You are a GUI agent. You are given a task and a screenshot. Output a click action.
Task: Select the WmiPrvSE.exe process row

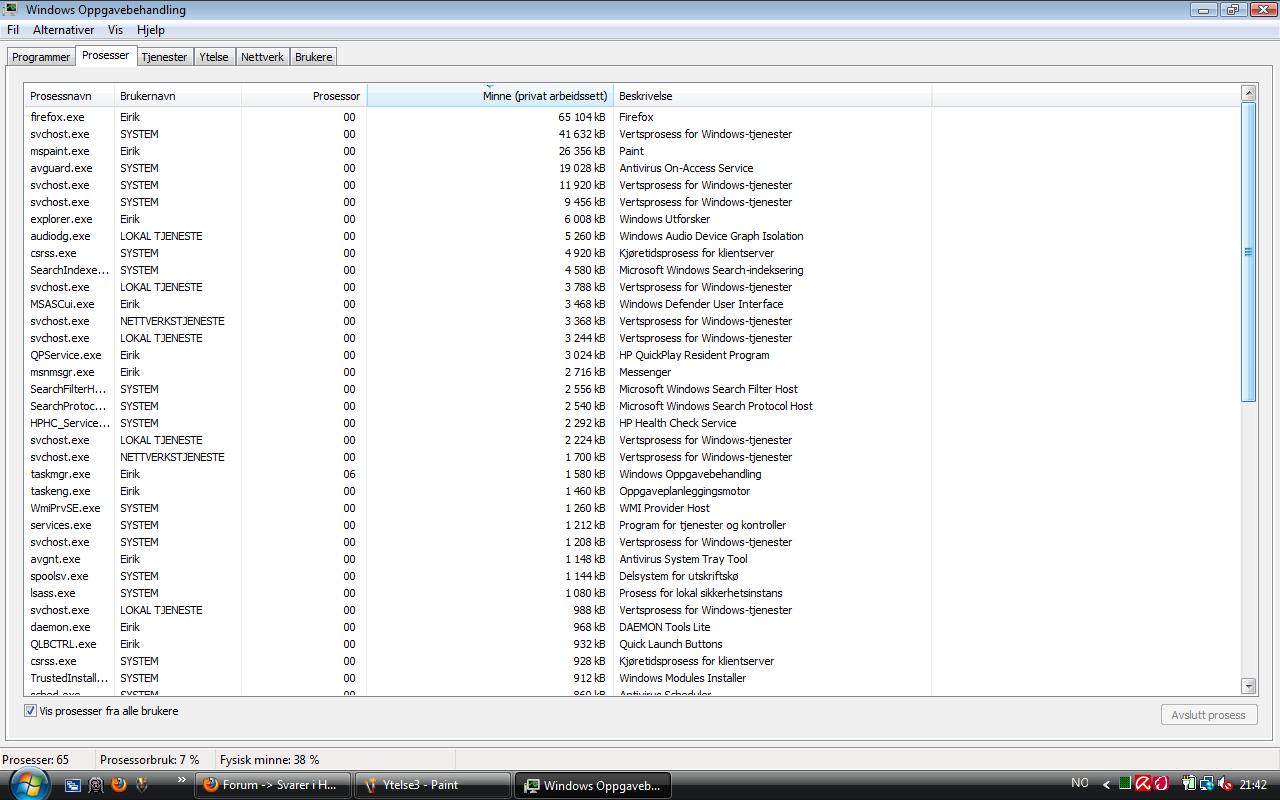click(x=632, y=508)
